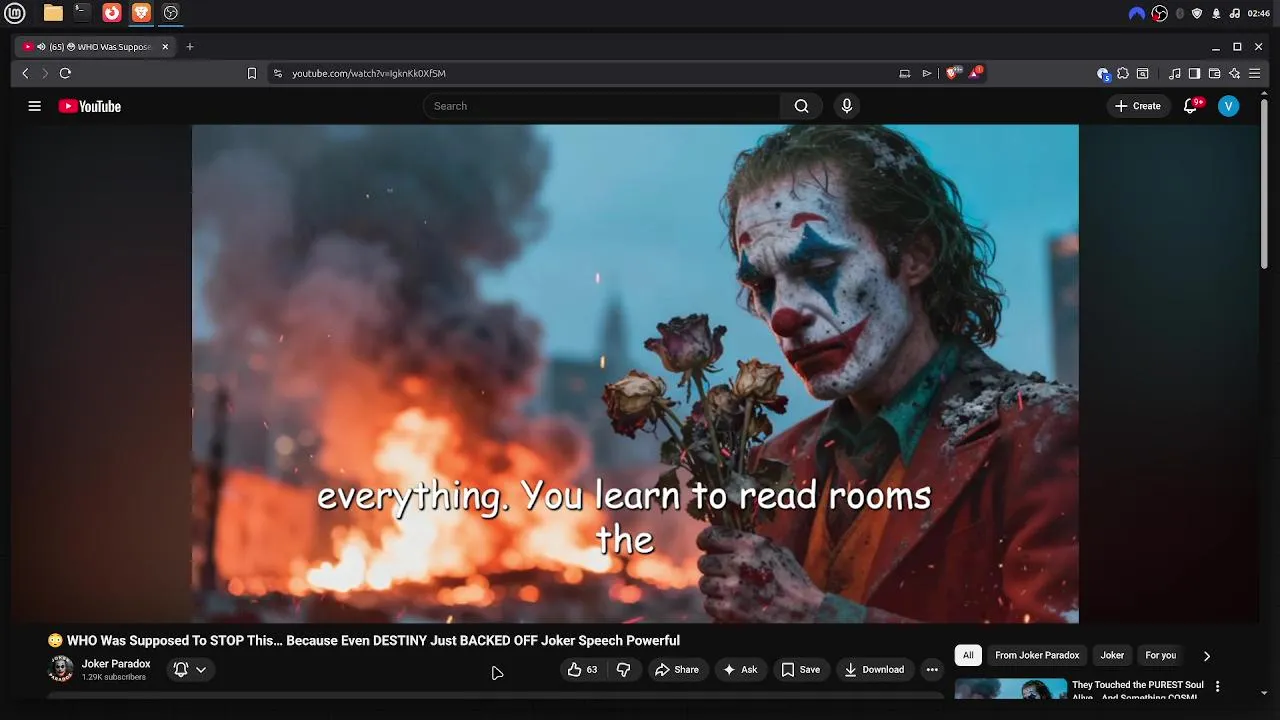Switch to OBS Studio in the panel
Viewport: 1280px width, 720px height.
(171, 13)
